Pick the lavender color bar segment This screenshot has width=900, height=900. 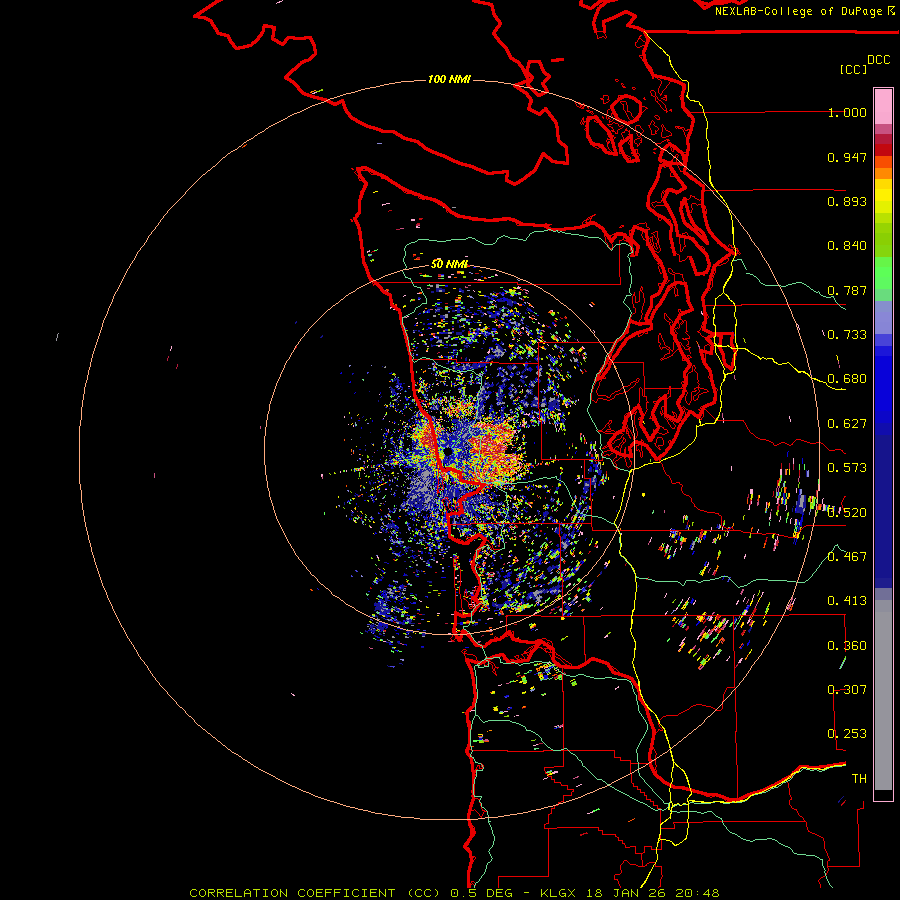coord(883,317)
